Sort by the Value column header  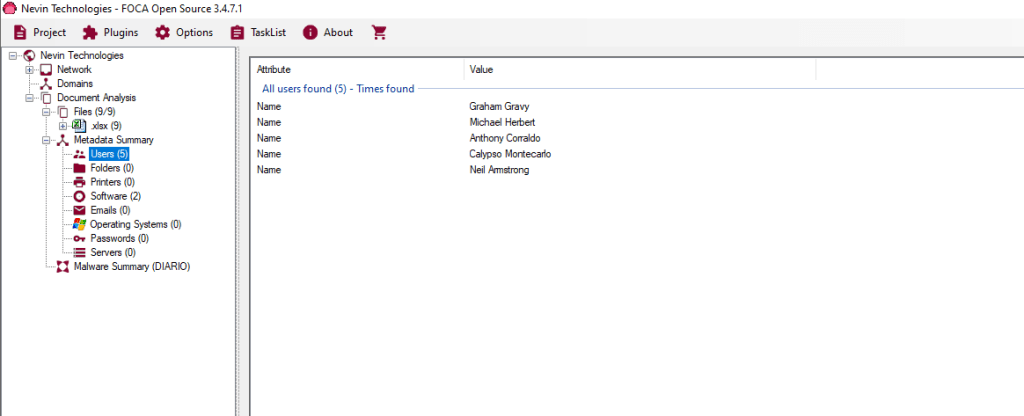point(640,70)
